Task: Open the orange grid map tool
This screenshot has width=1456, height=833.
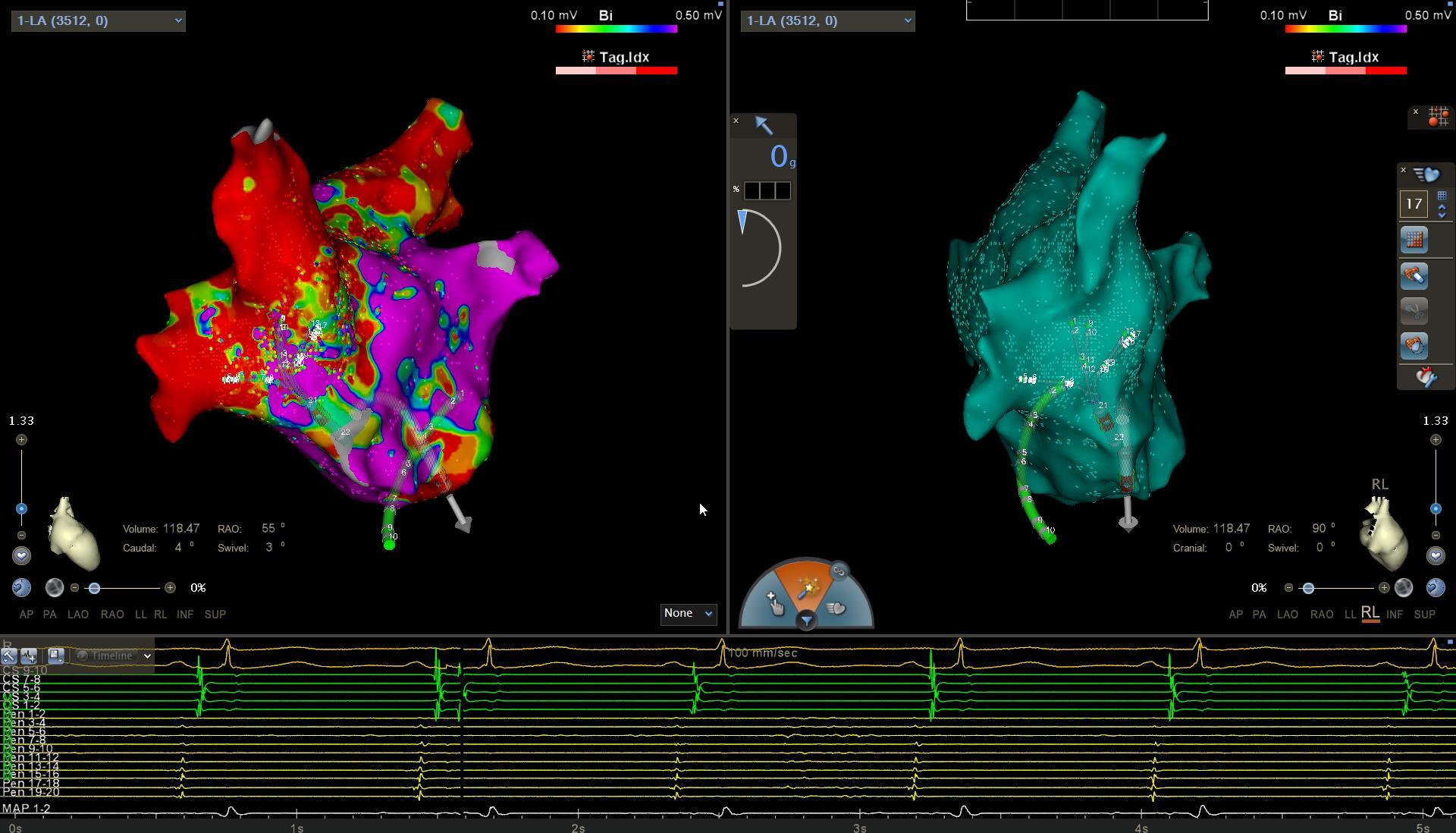Action: coord(1414,240)
